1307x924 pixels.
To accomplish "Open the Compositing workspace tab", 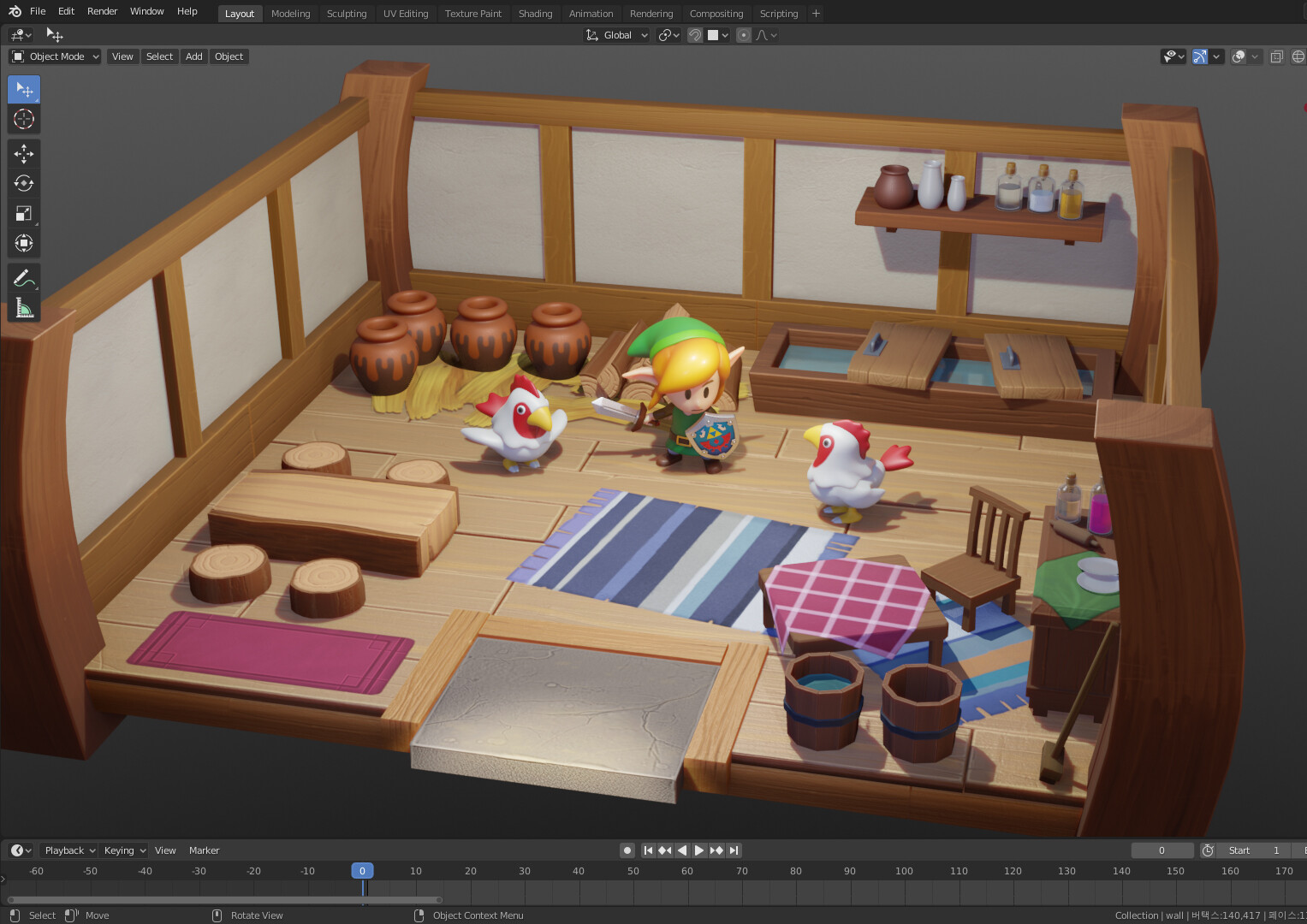I will (716, 14).
